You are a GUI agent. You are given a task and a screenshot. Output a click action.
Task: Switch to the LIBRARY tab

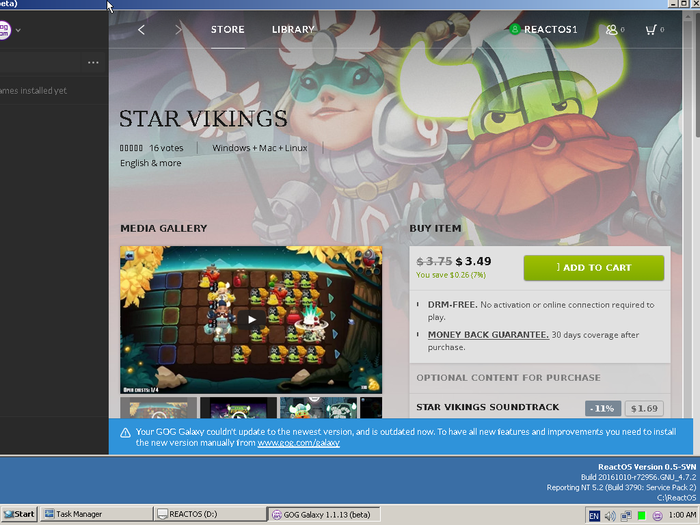[x=293, y=29]
